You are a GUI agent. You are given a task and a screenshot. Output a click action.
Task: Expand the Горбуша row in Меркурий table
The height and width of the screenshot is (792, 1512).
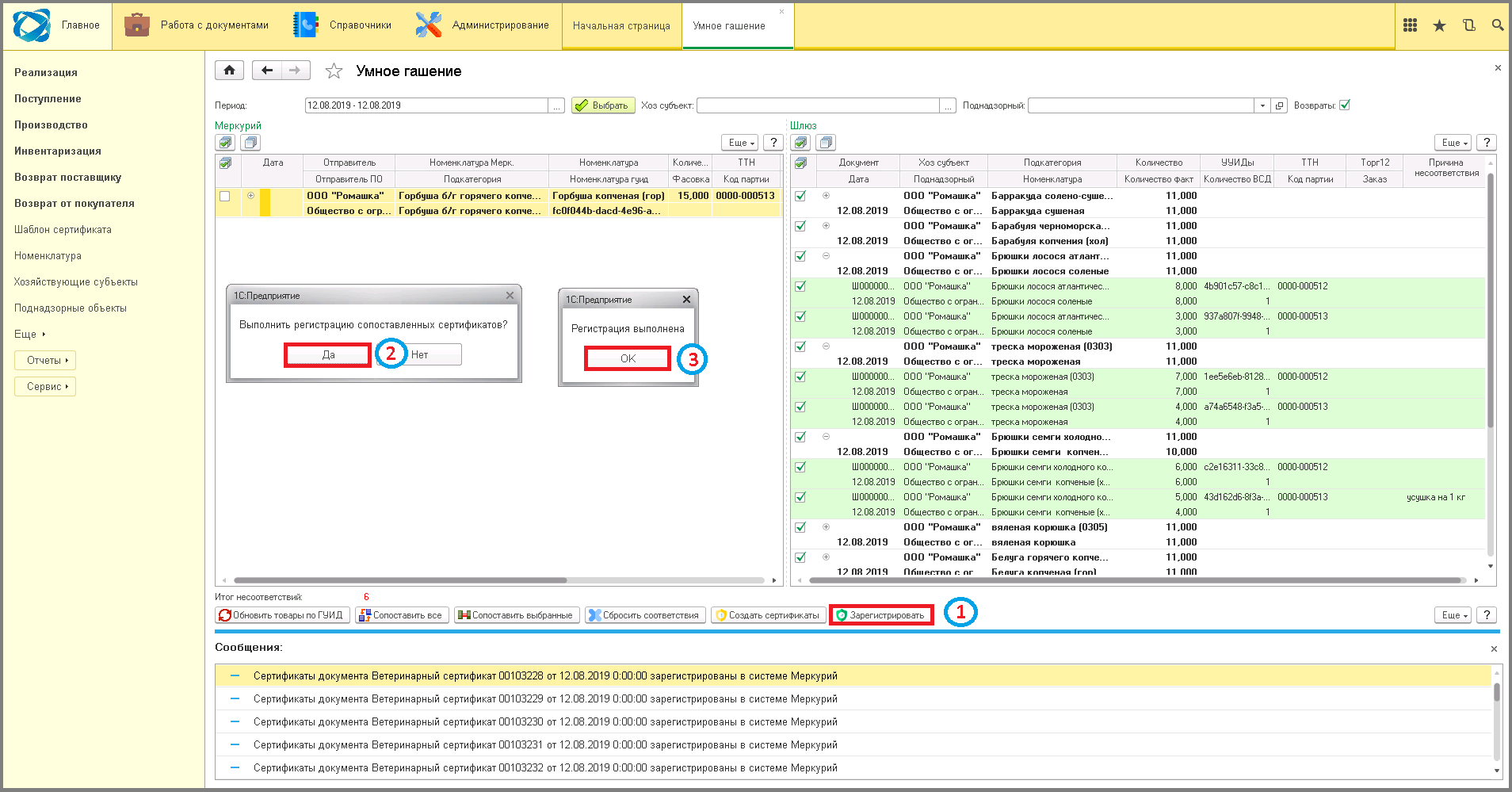pyautogui.click(x=250, y=195)
